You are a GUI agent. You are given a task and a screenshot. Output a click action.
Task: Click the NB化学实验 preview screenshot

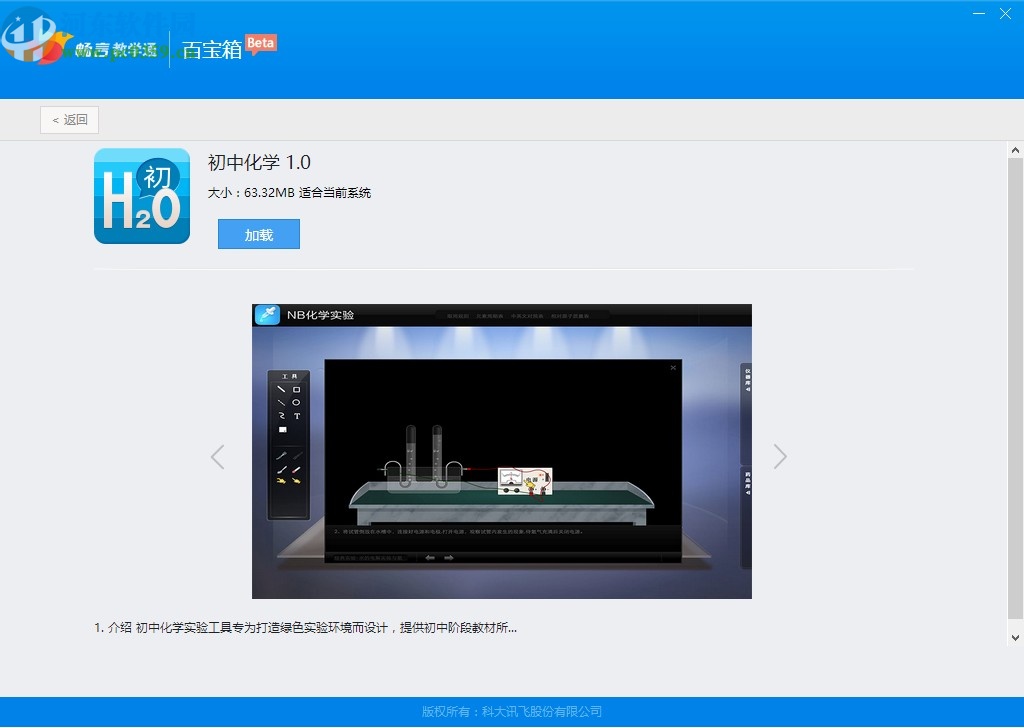pos(502,451)
